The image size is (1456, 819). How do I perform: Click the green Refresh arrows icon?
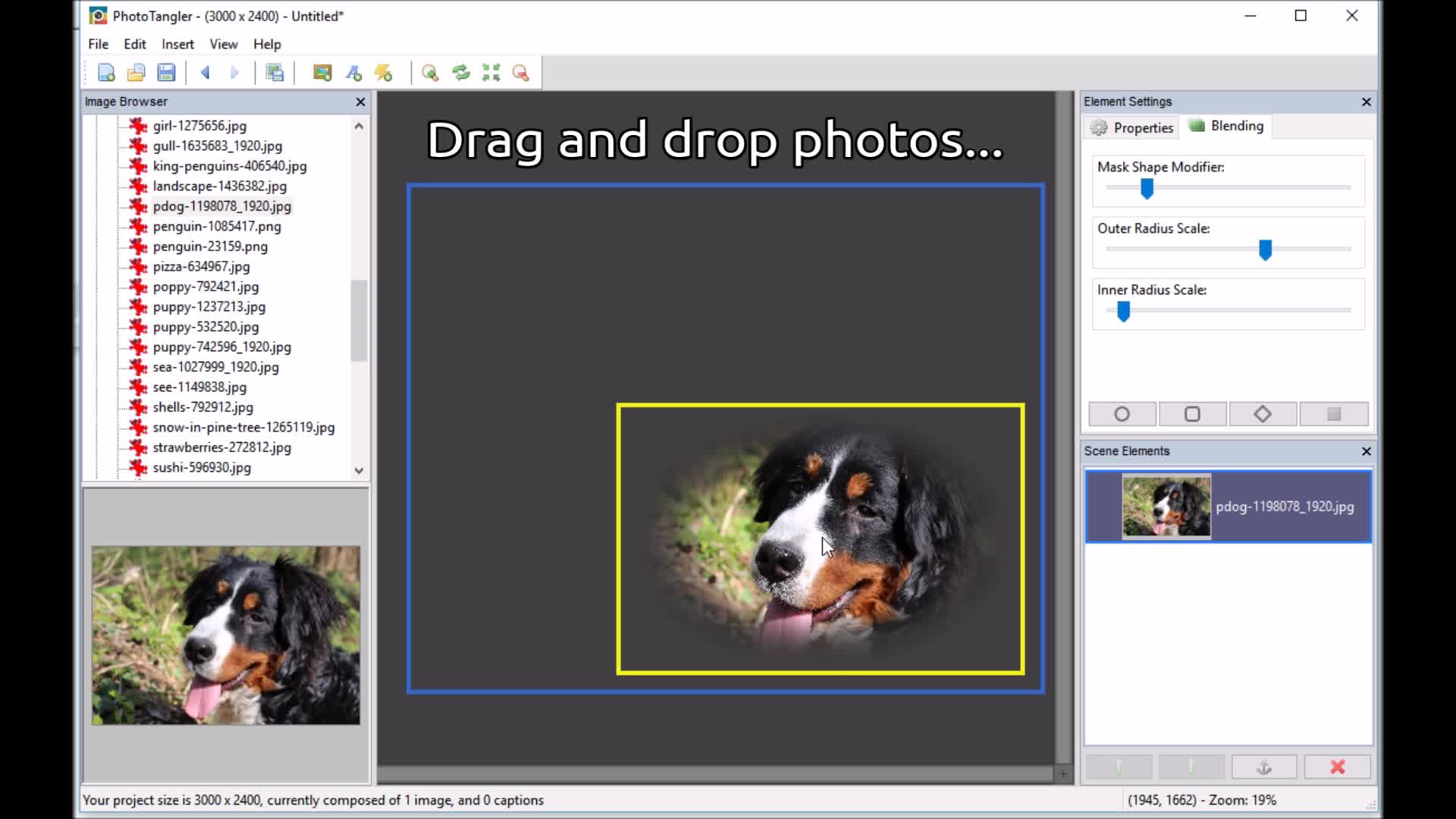click(x=460, y=73)
